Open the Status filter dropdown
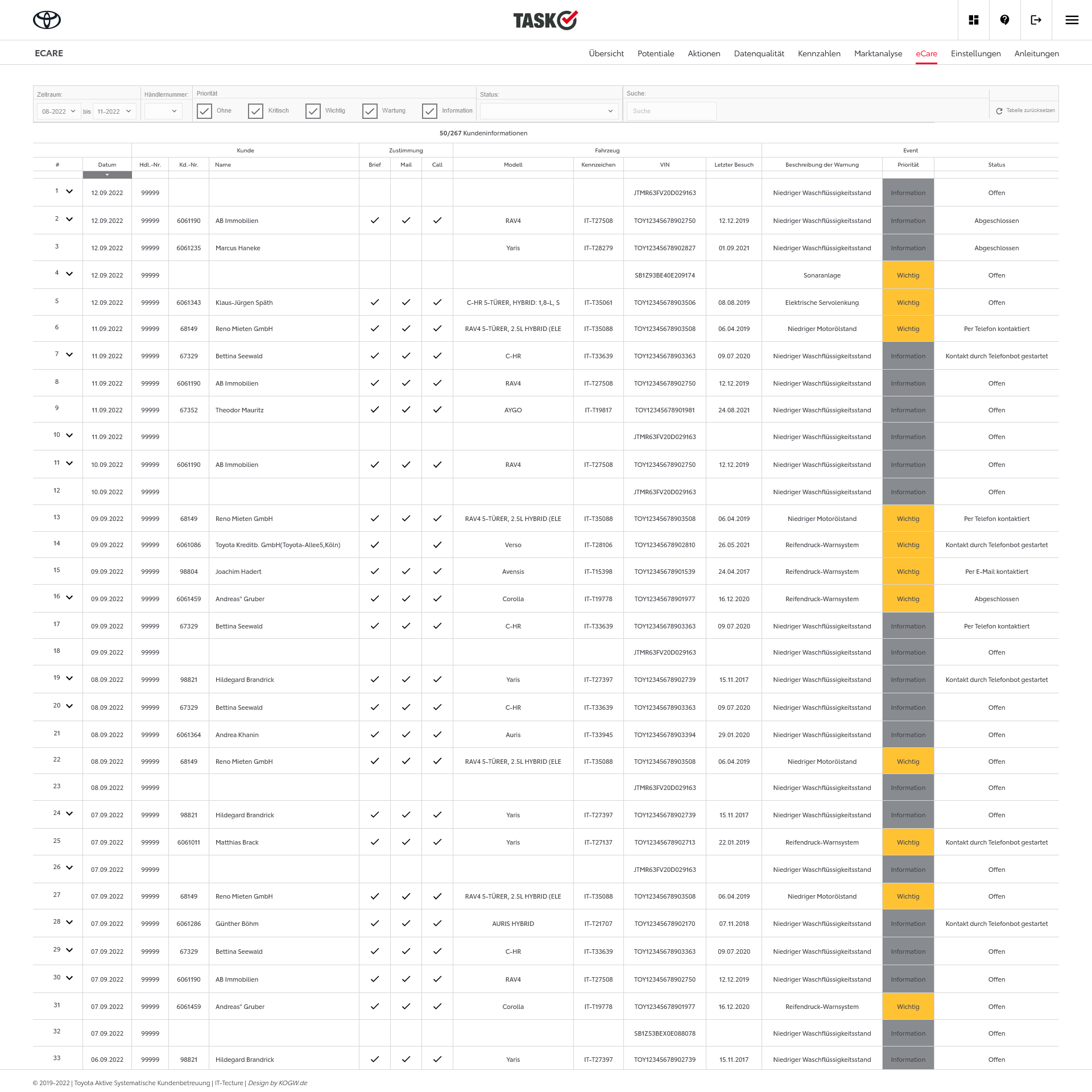 548,111
